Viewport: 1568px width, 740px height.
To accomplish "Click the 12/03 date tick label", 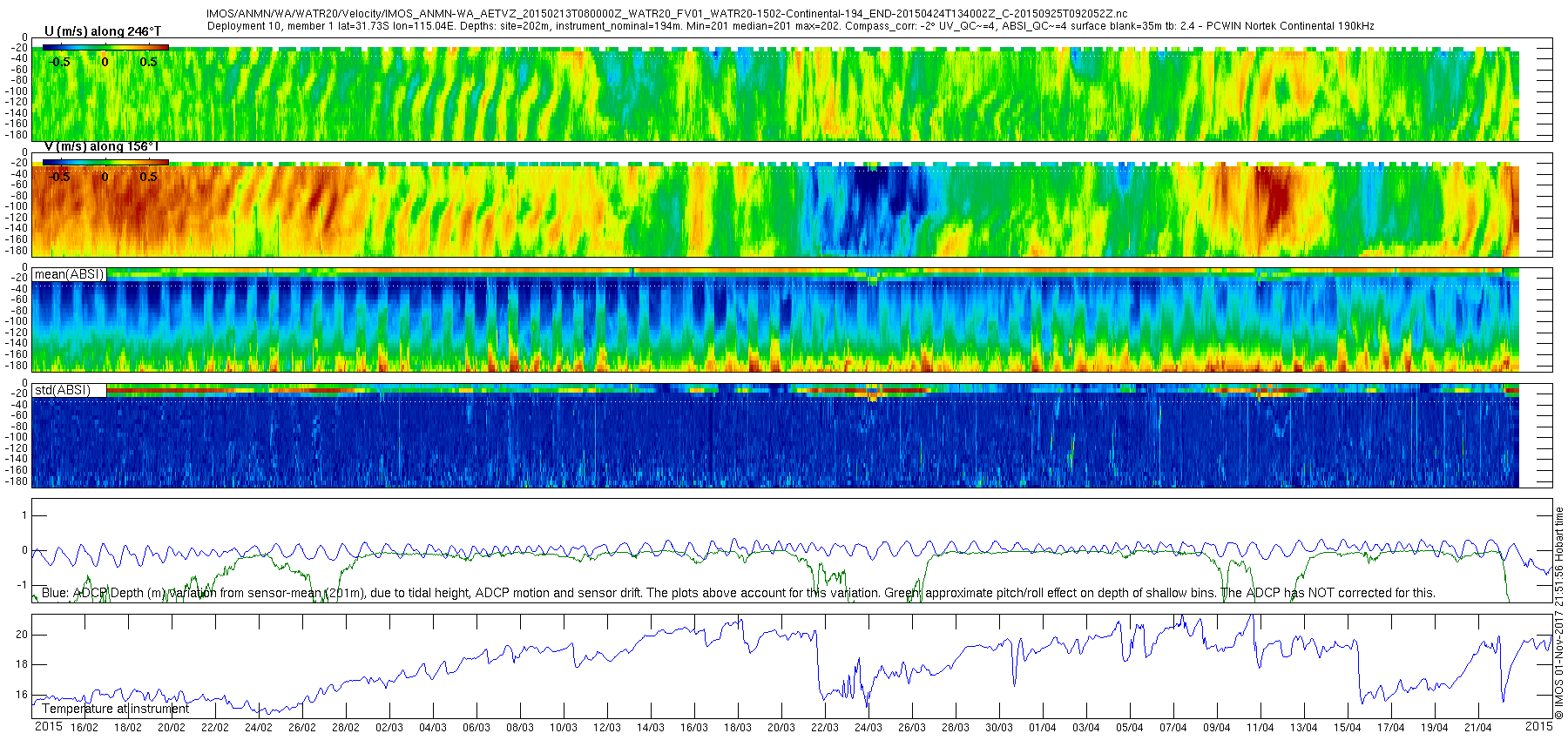I will pyautogui.click(x=607, y=728).
